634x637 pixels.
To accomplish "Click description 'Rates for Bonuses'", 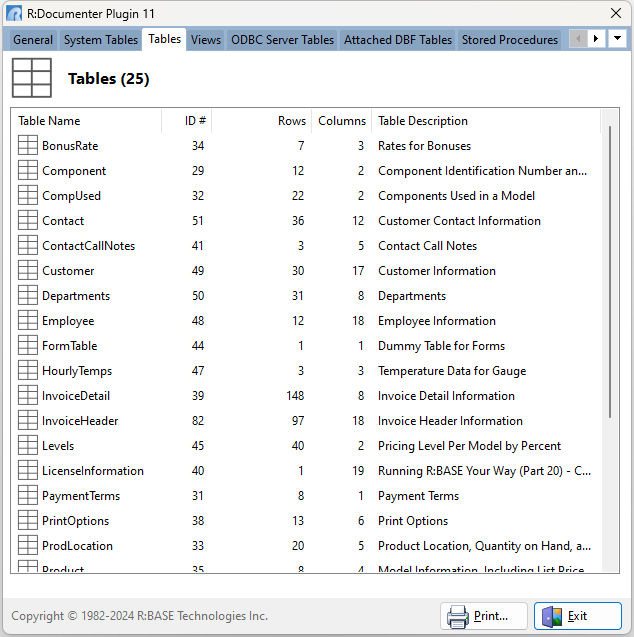I will [424, 146].
